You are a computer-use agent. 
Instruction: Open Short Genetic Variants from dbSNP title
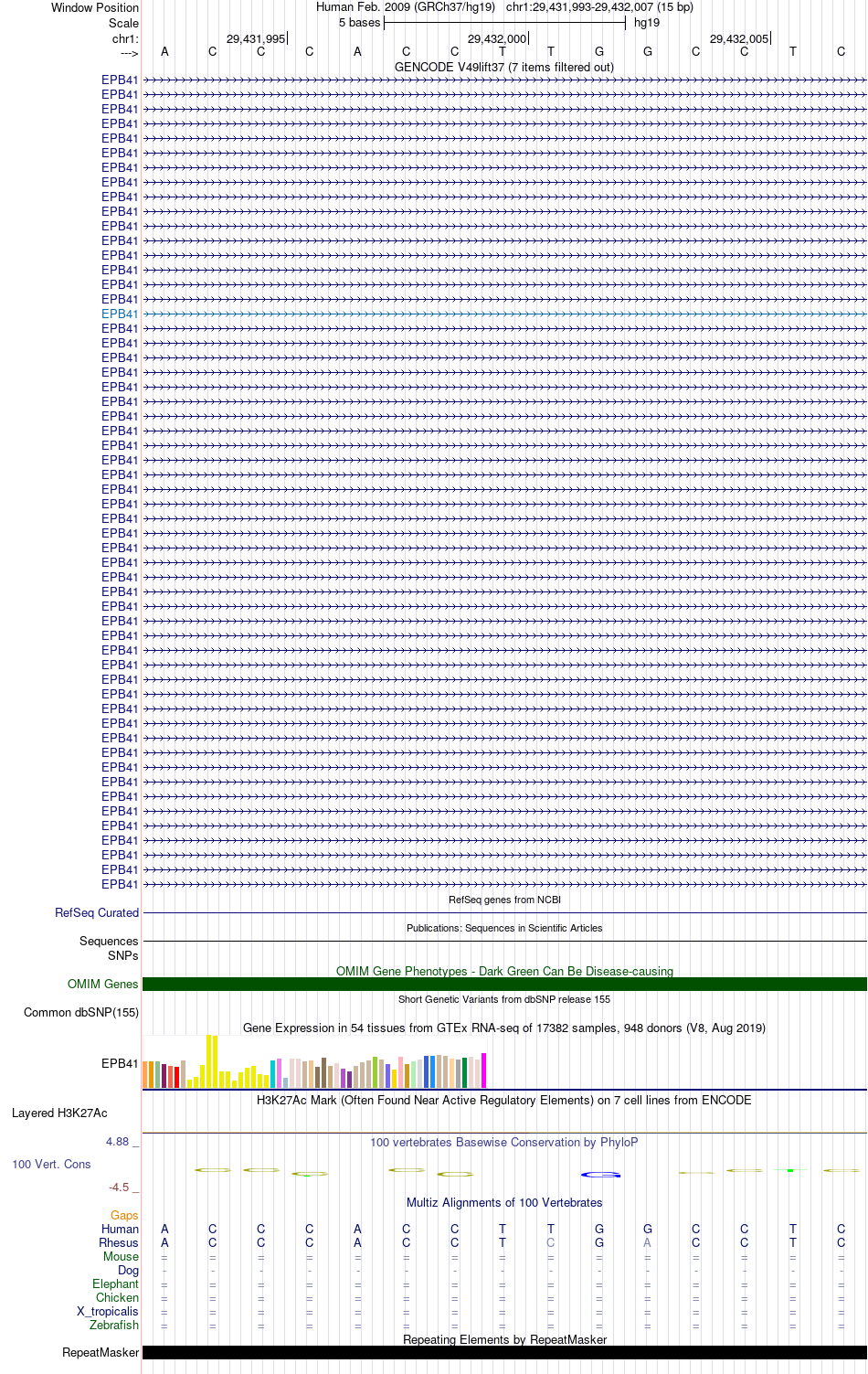coord(504,999)
